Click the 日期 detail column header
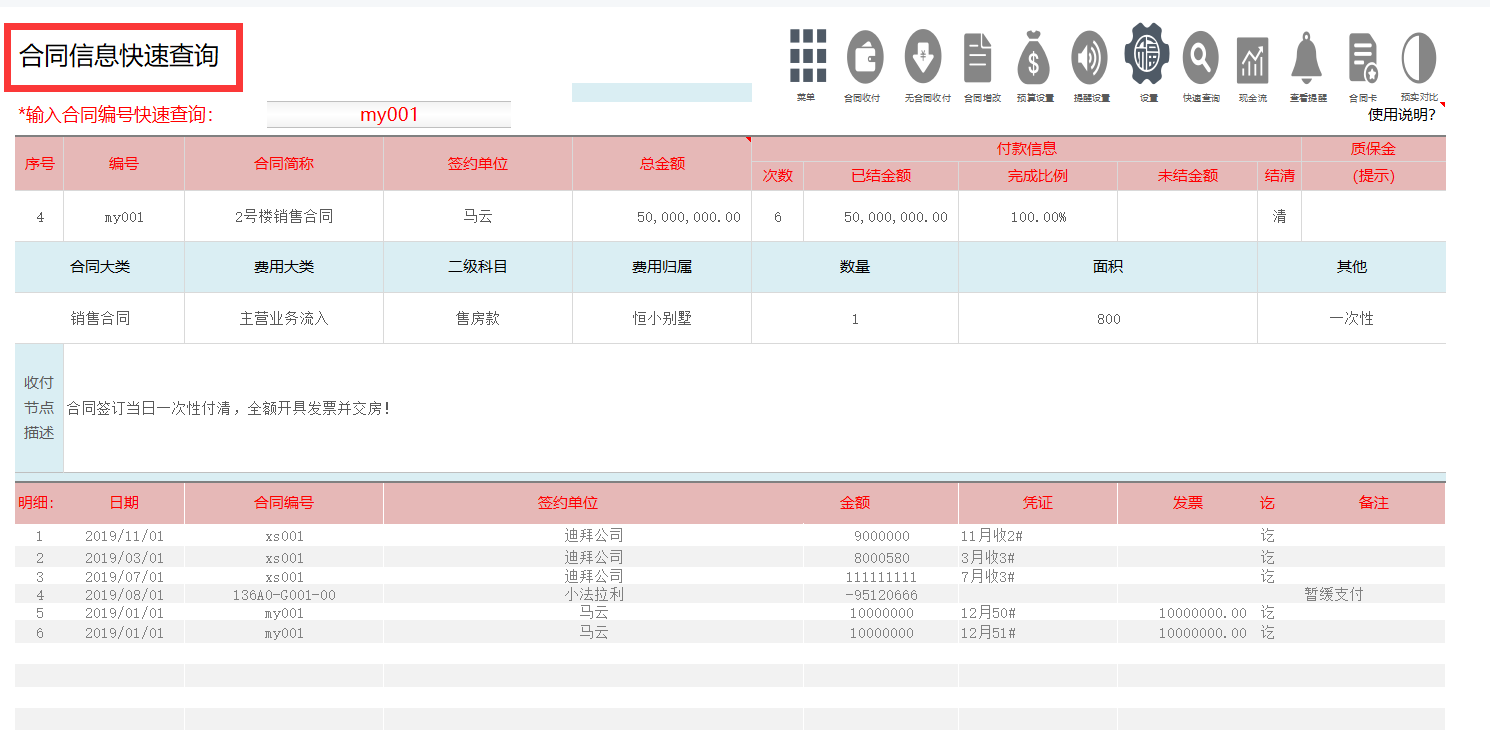 point(124,503)
